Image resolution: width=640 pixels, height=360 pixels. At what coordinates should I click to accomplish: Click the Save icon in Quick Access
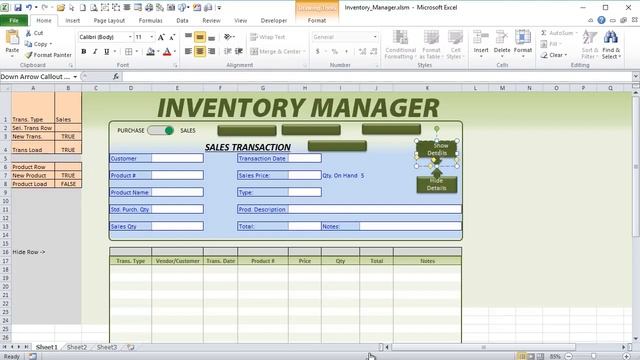pos(18,7)
